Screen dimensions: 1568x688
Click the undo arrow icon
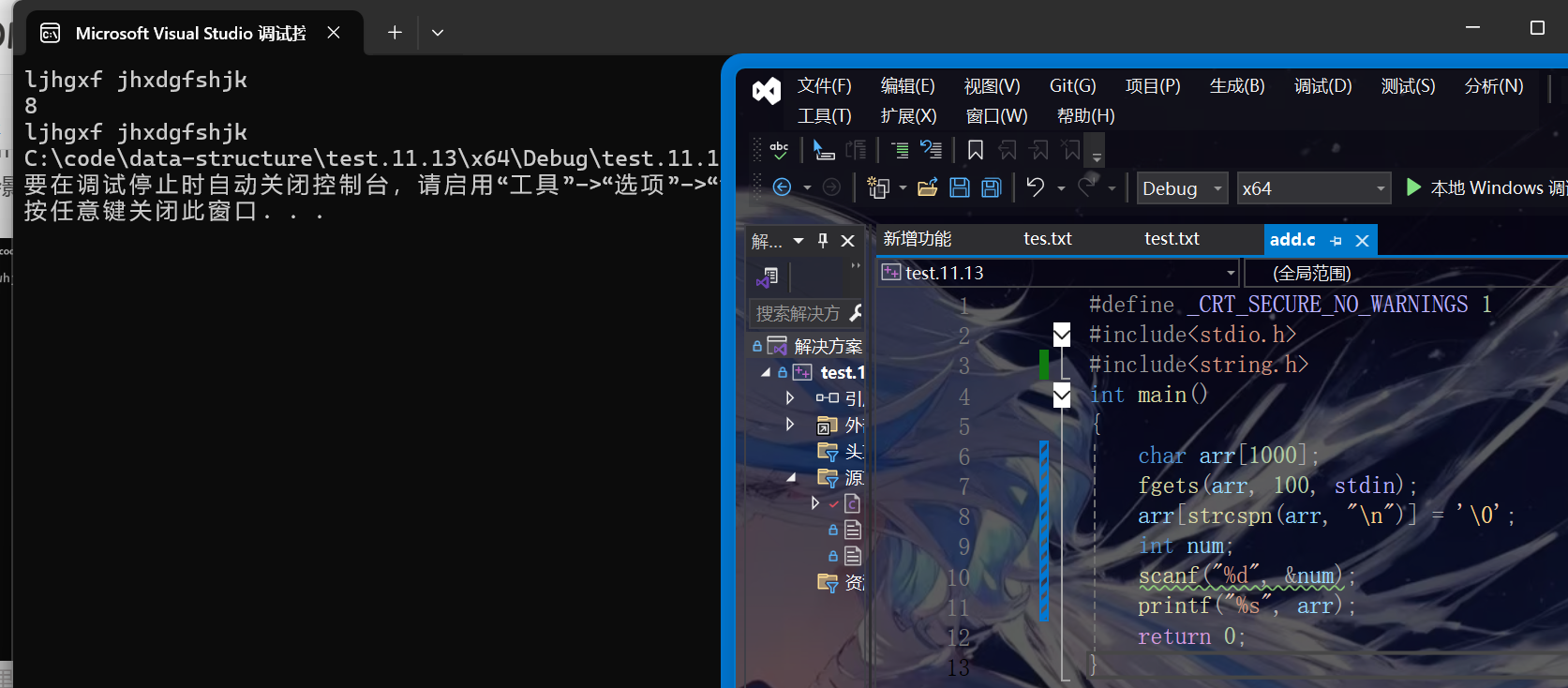pyautogui.click(x=1036, y=187)
